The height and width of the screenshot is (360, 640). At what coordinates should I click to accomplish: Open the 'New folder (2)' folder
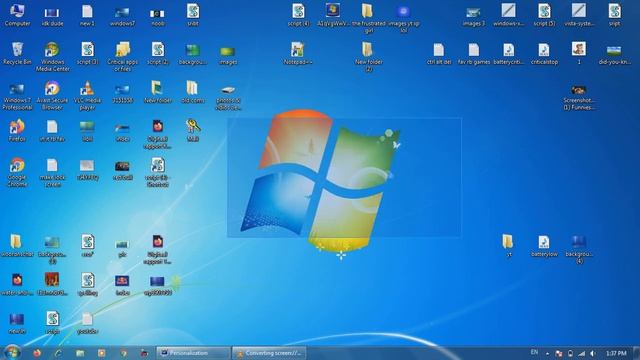368,57
